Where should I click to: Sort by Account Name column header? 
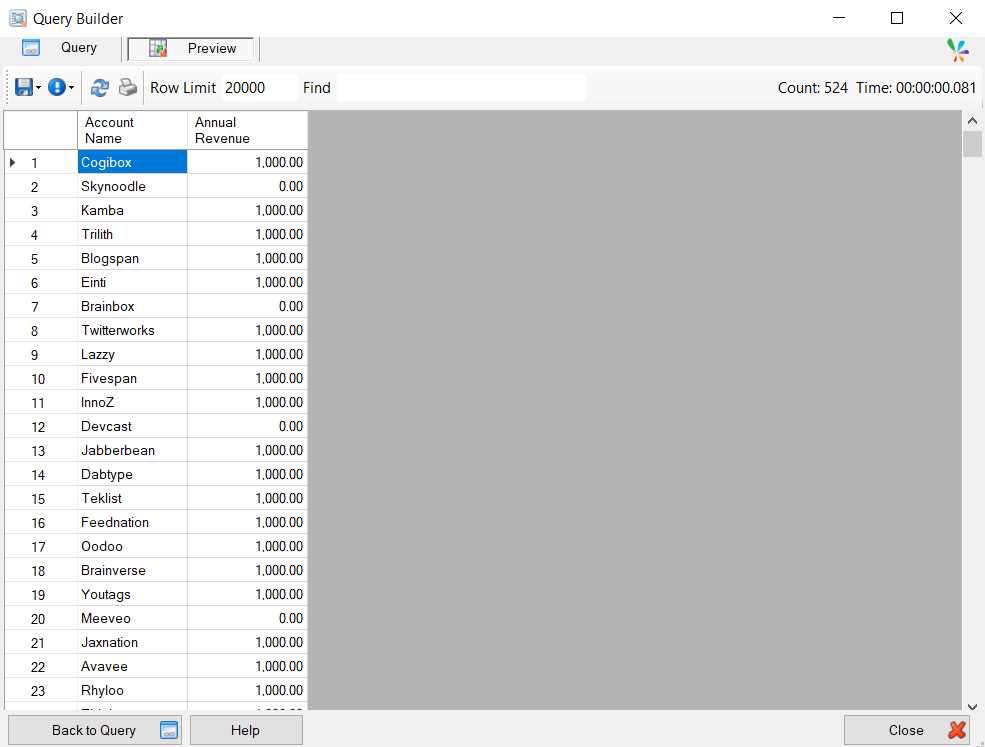[x=133, y=130]
